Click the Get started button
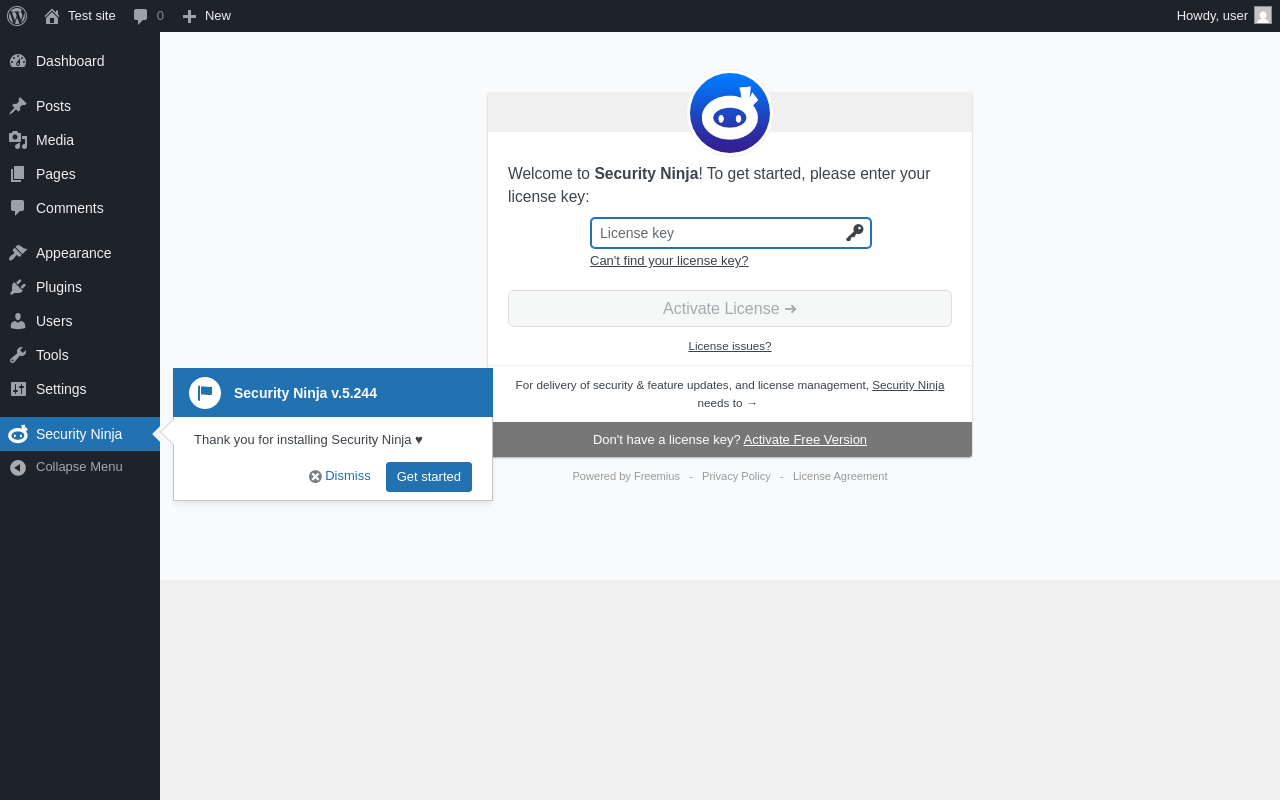The height and width of the screenshot is (800, 1280). click(429, 477)
